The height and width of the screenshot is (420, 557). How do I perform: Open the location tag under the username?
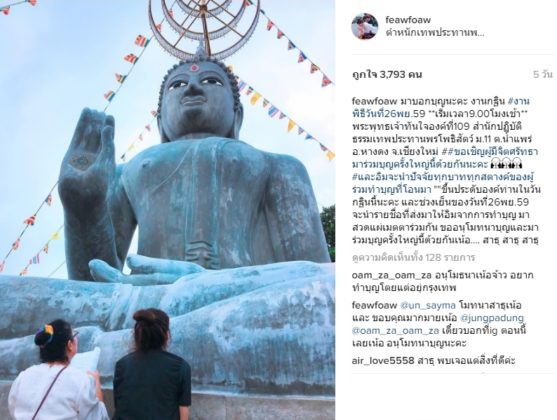pos(435,33)
